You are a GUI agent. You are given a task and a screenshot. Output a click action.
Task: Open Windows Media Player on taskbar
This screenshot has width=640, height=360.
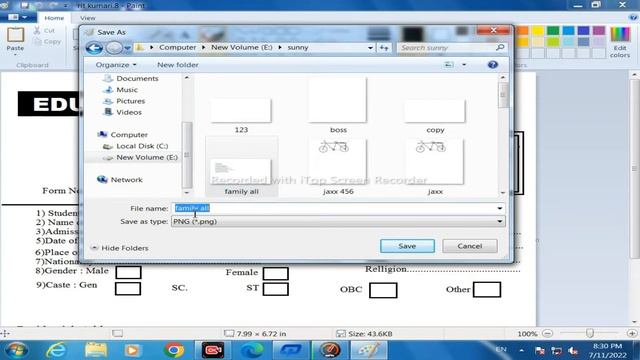point(132,350)
